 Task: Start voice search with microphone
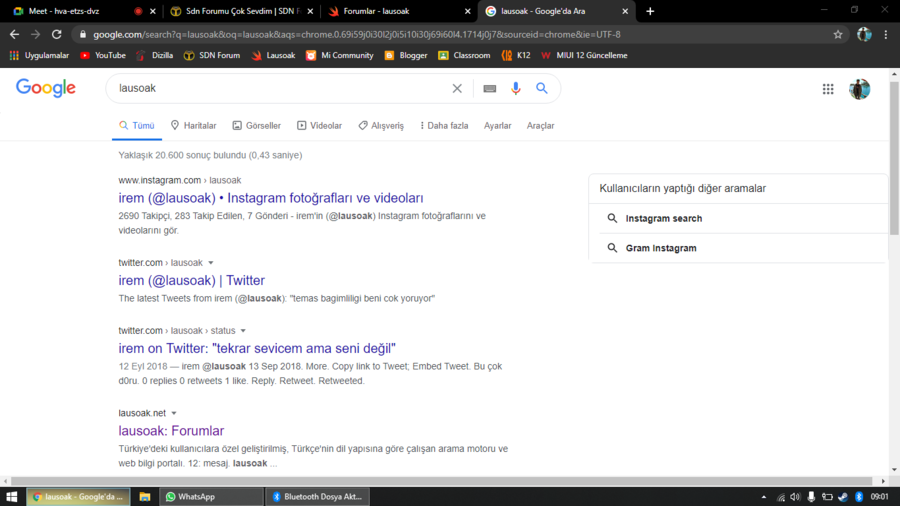pyautogui.click(x=515, y=88)
